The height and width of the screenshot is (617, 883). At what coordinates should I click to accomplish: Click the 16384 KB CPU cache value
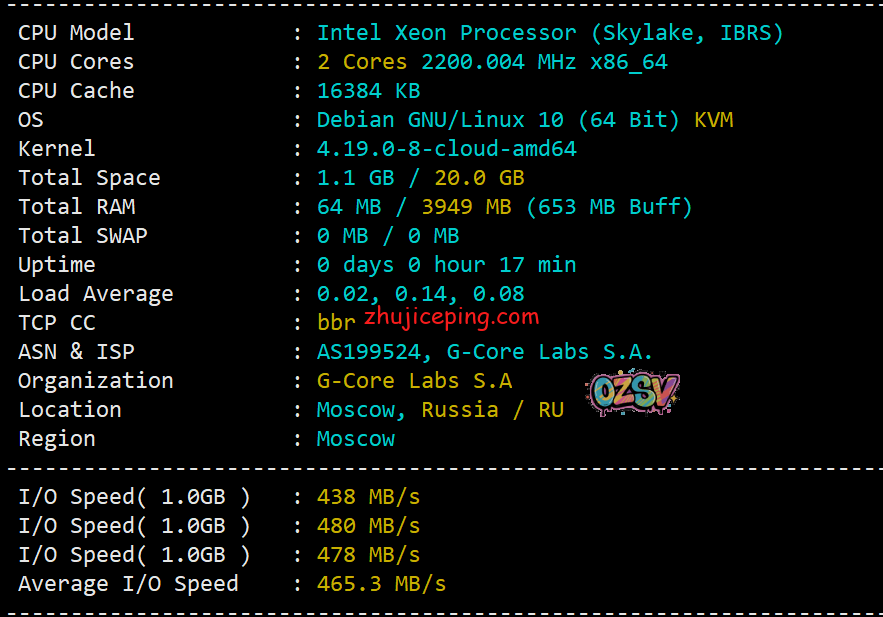(x=368, y=91)
